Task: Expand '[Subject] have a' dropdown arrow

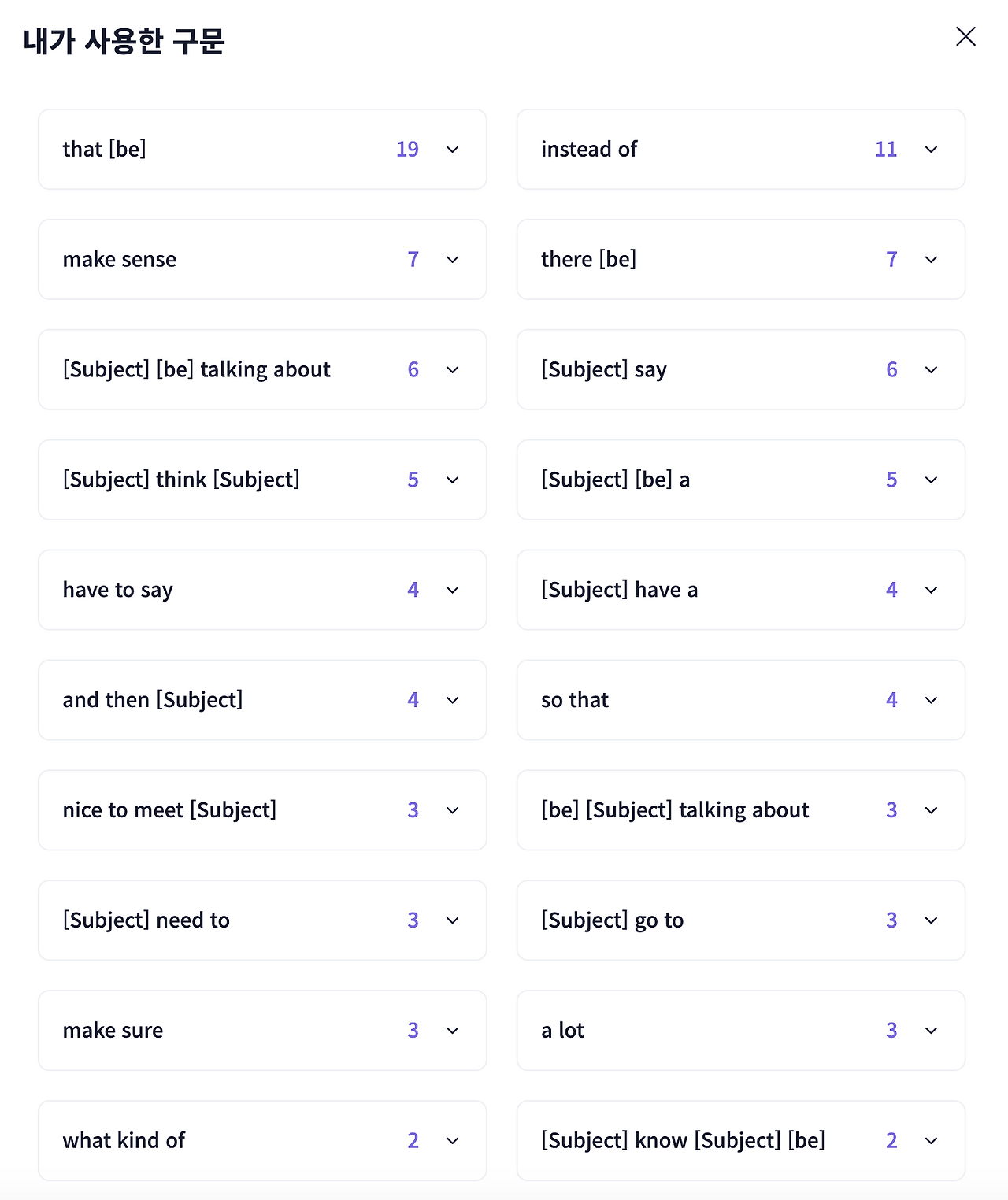Action: [931, 591]
